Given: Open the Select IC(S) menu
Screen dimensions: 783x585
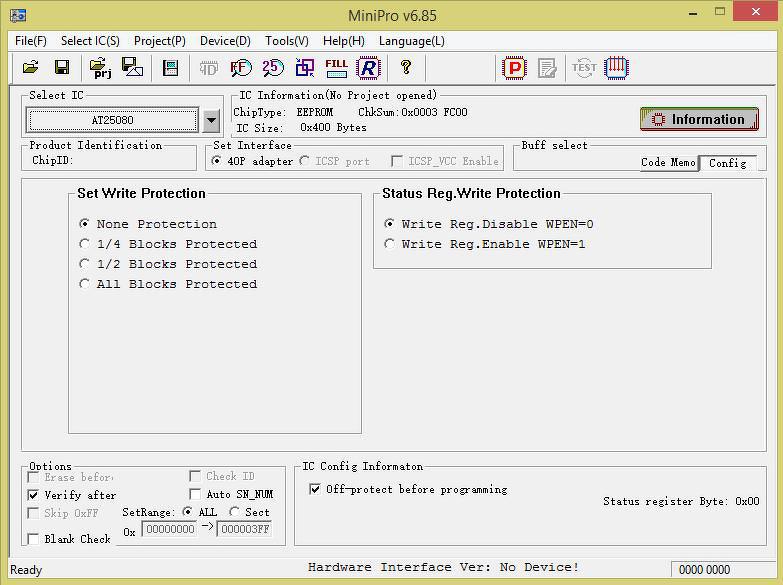Looking at the screenshot, I should tap(90, 41).
